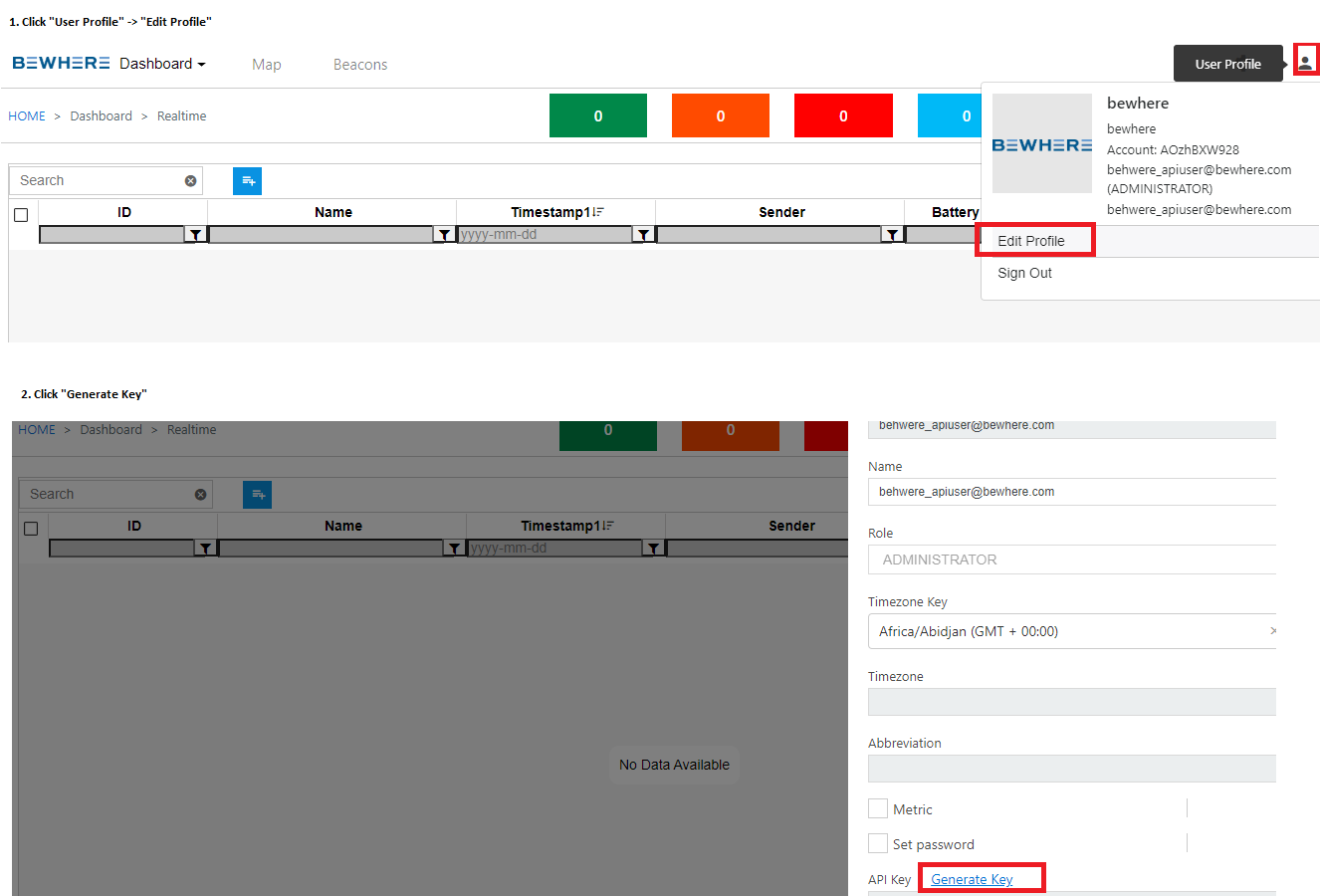Click the funnel filter icon on the Sender column

point(892,234)
